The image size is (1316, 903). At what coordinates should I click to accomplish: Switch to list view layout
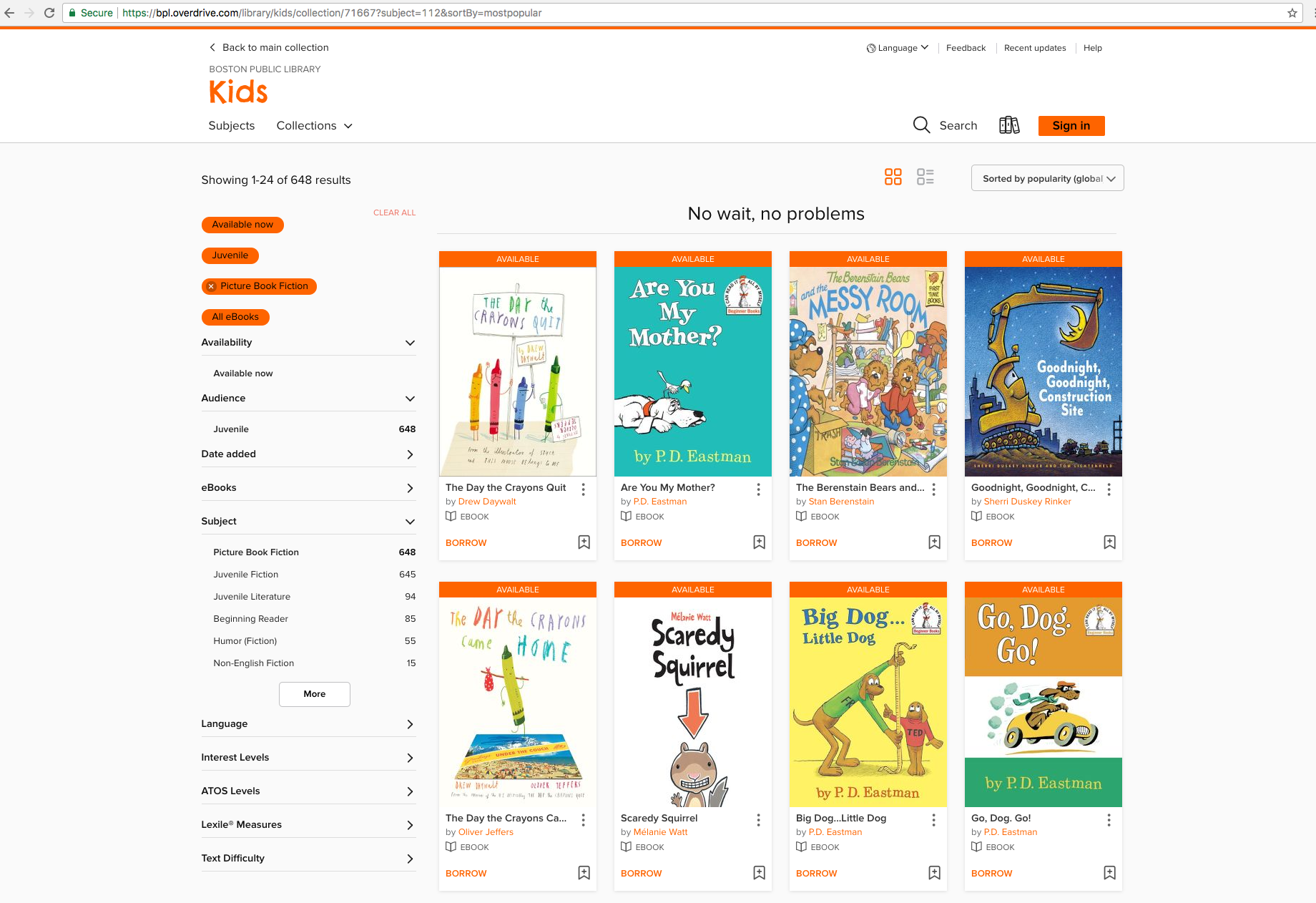coord(925,177)
